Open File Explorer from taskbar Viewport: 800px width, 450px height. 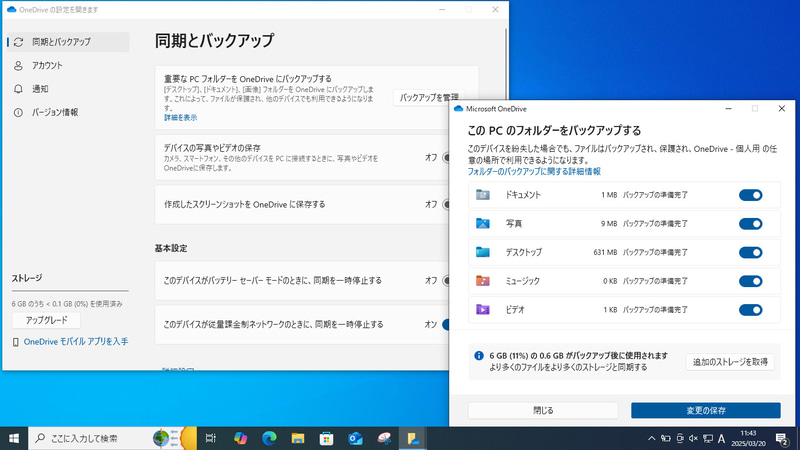click(298, 438)
